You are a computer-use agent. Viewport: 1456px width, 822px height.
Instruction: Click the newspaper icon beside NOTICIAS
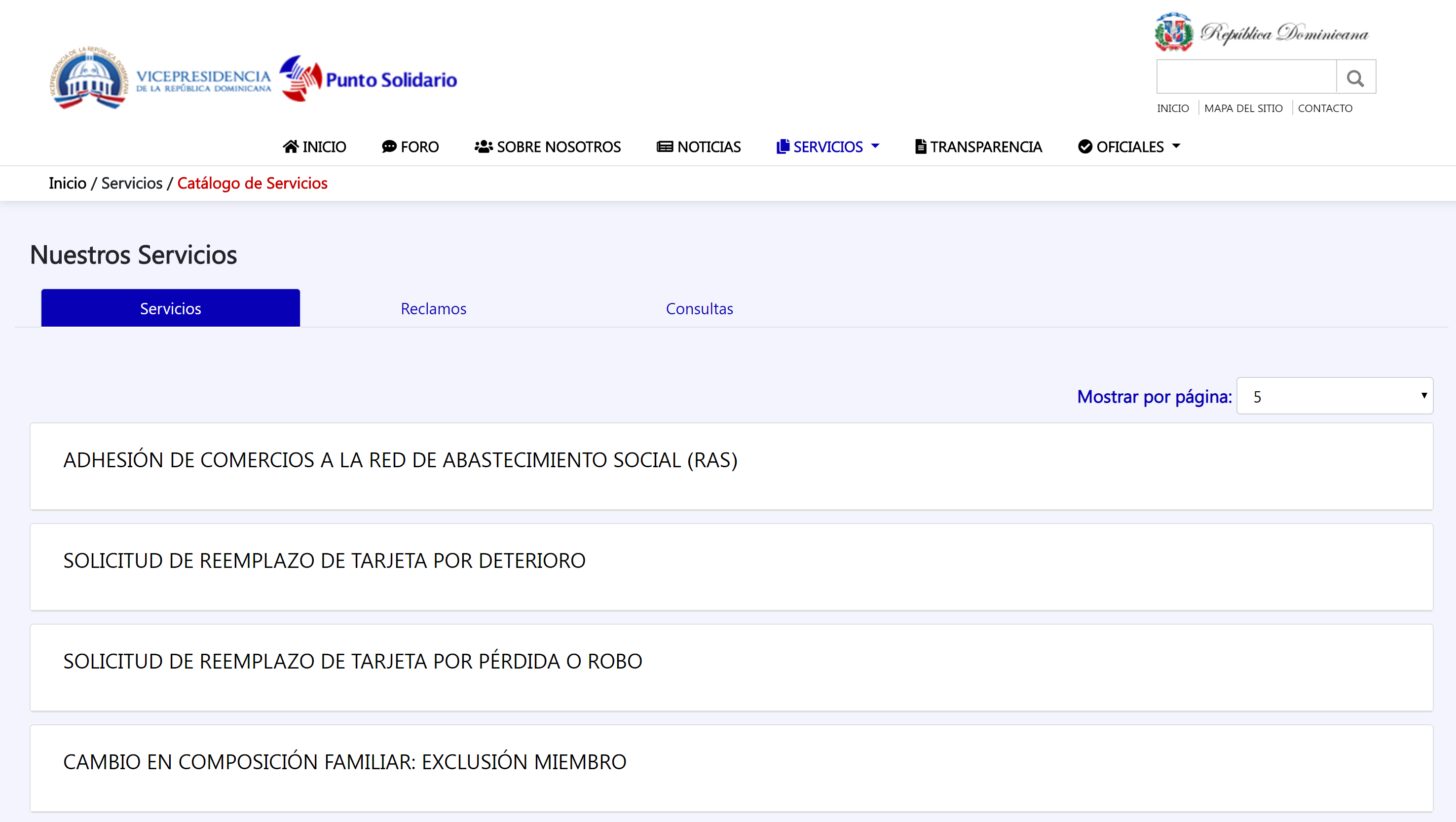coord(664,147)
